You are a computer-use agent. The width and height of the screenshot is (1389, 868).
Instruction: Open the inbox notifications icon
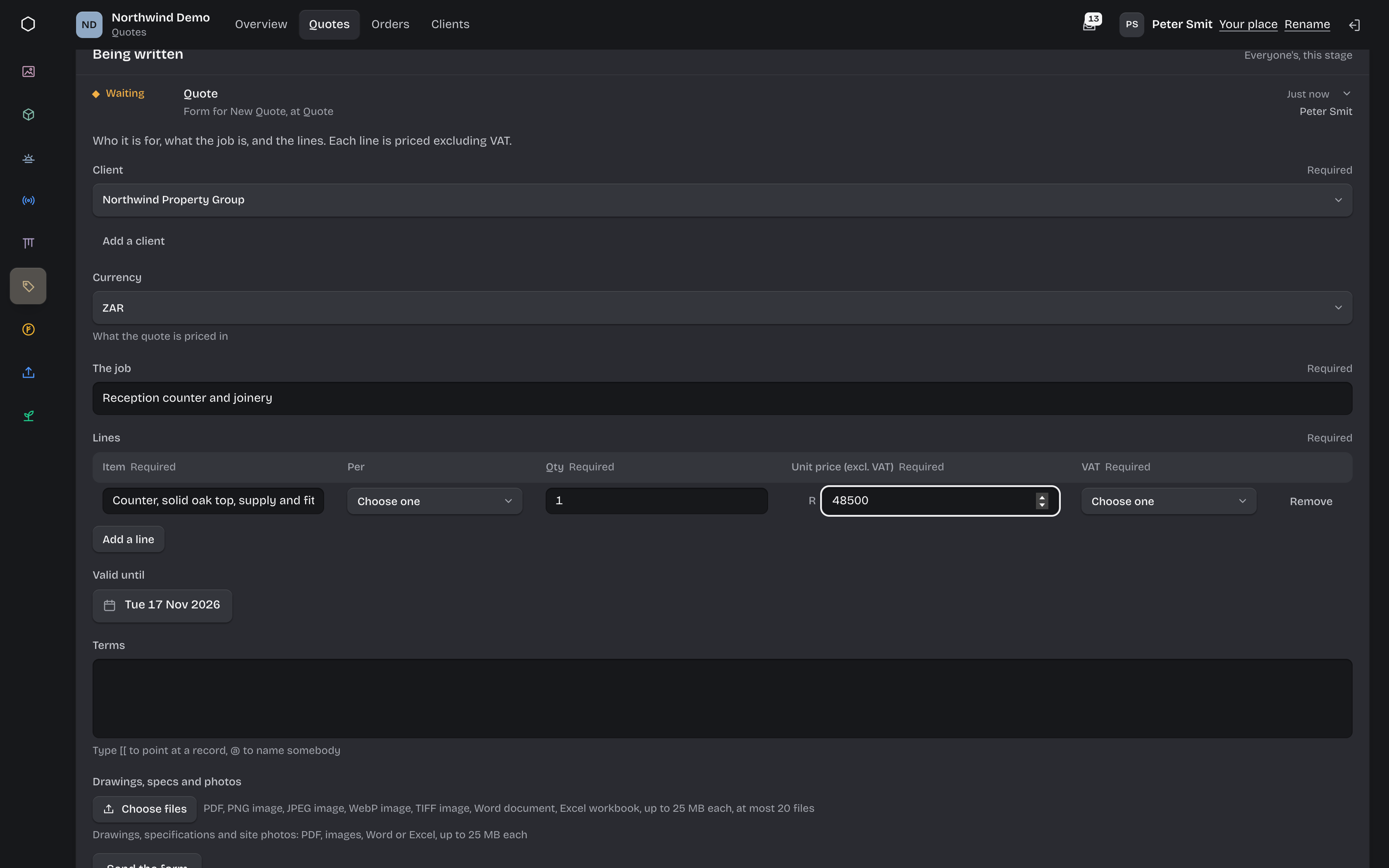1089,25
